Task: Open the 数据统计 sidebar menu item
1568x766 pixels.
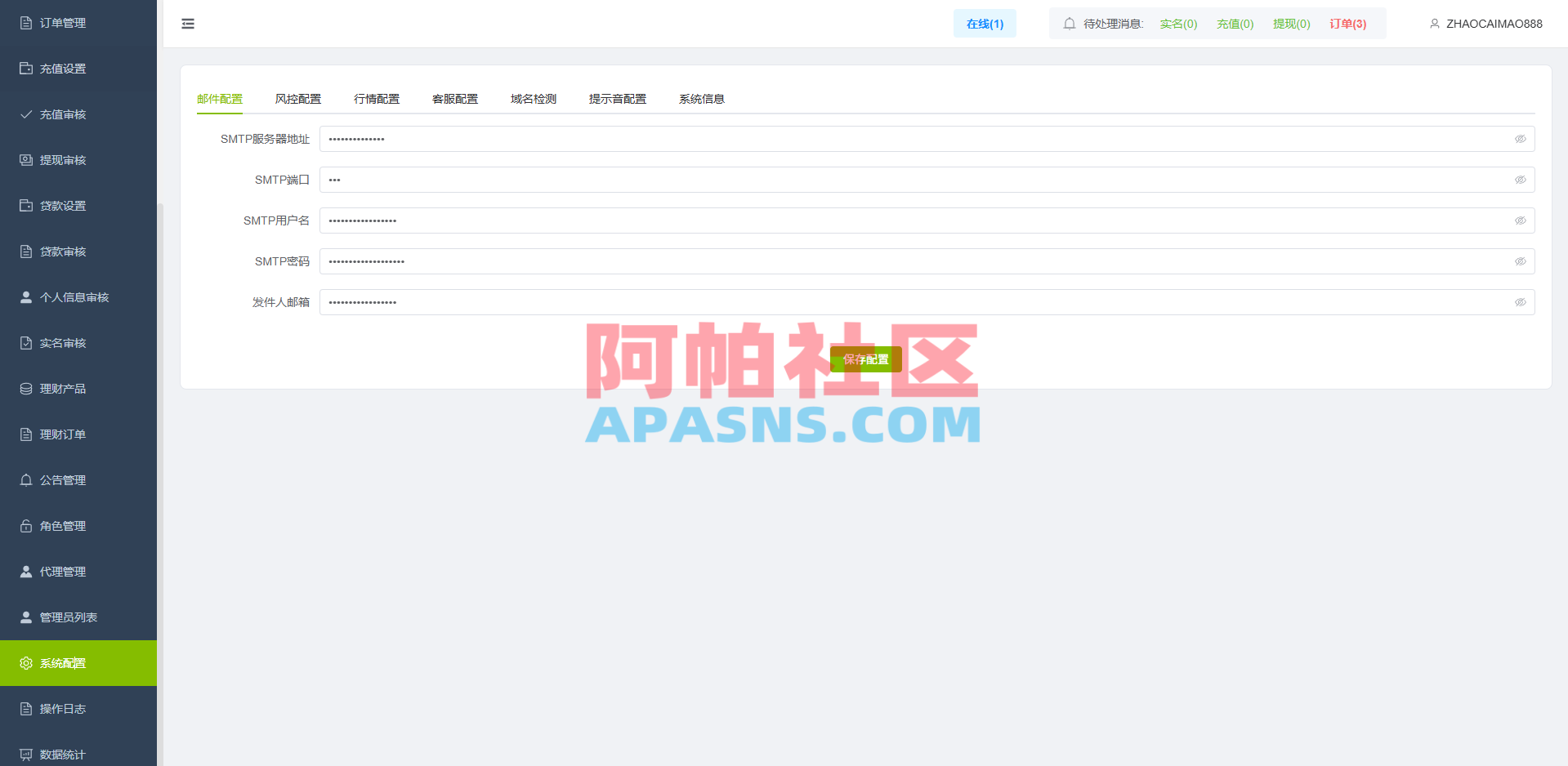Action: pyautogui.click(x=78, y=753)
